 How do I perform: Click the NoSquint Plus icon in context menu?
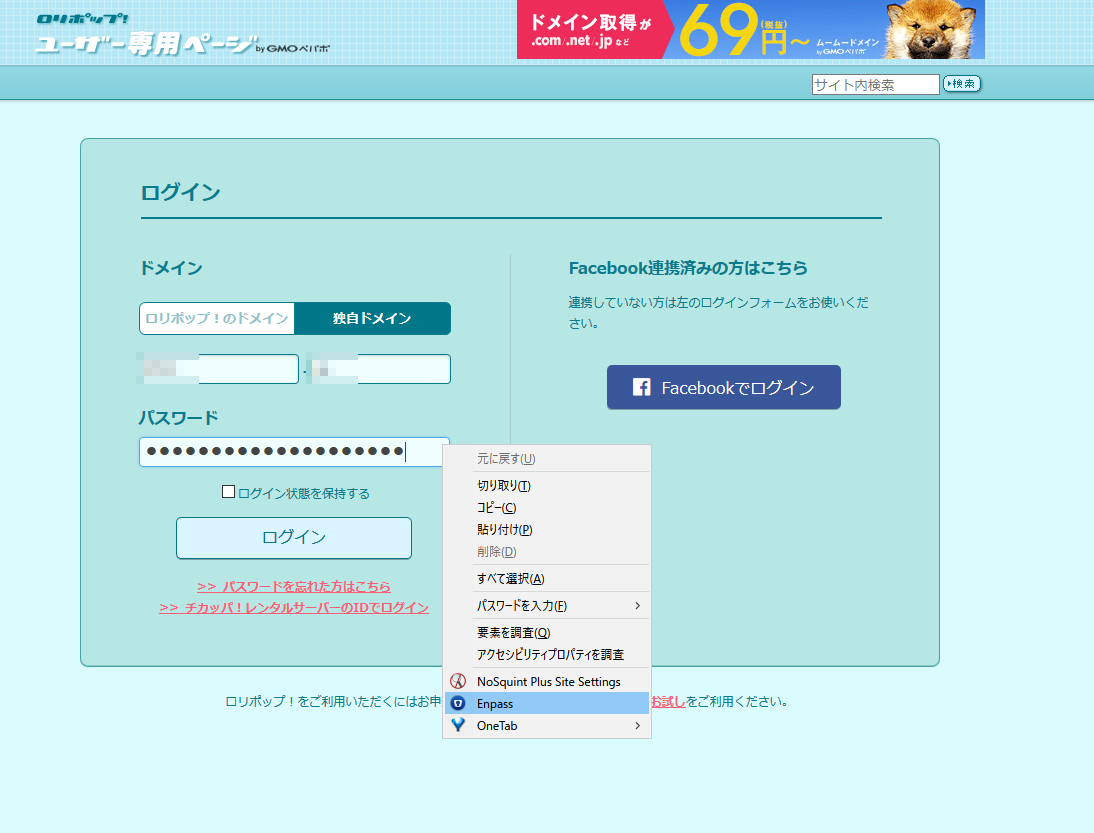[458, 681]
